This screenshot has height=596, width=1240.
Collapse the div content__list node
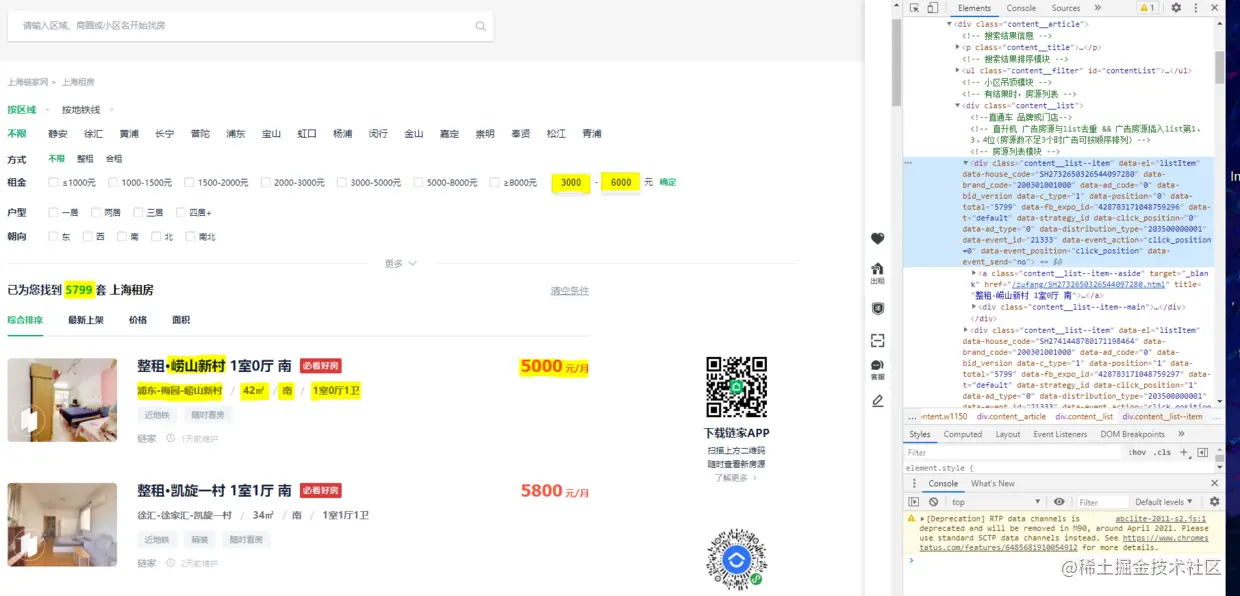[958, 105]
